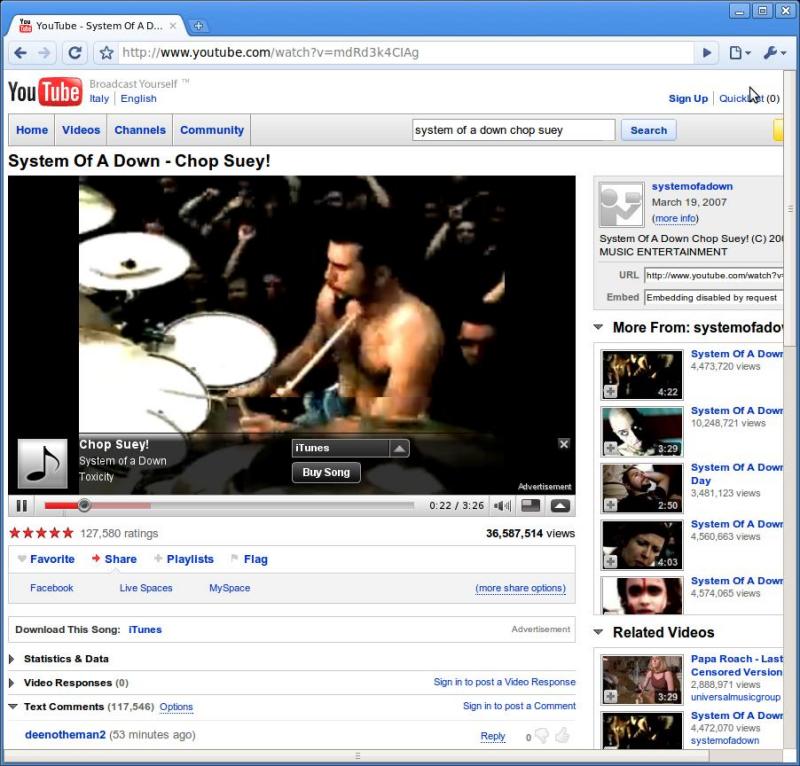This screenshot has height=766, width=800.
Task: Toggle the video player size button
Action: (531, 506)
